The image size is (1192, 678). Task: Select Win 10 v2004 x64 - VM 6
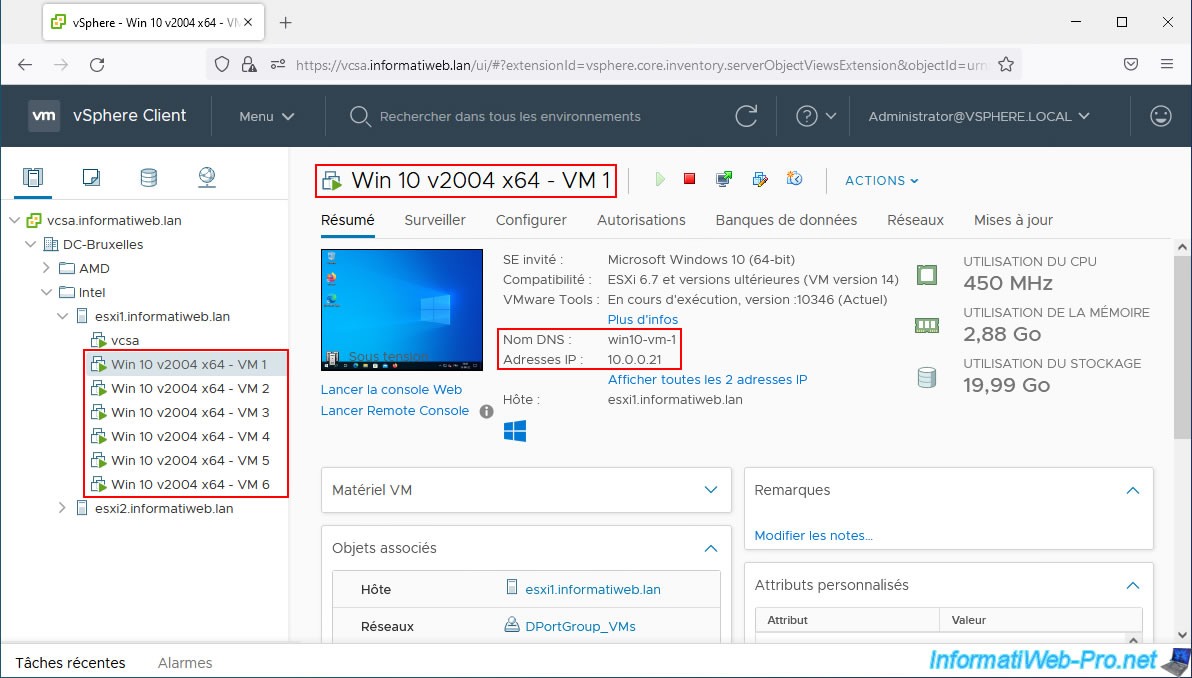point(190,484)
